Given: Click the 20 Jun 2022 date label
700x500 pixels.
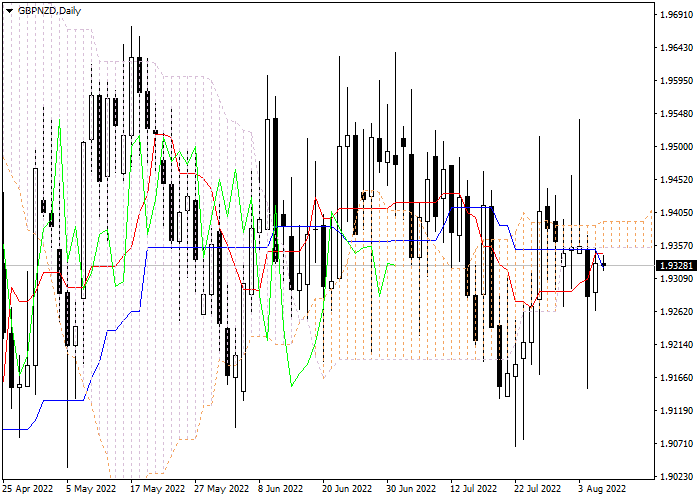Looking at the screenshot, I should [x=347, y=489].
